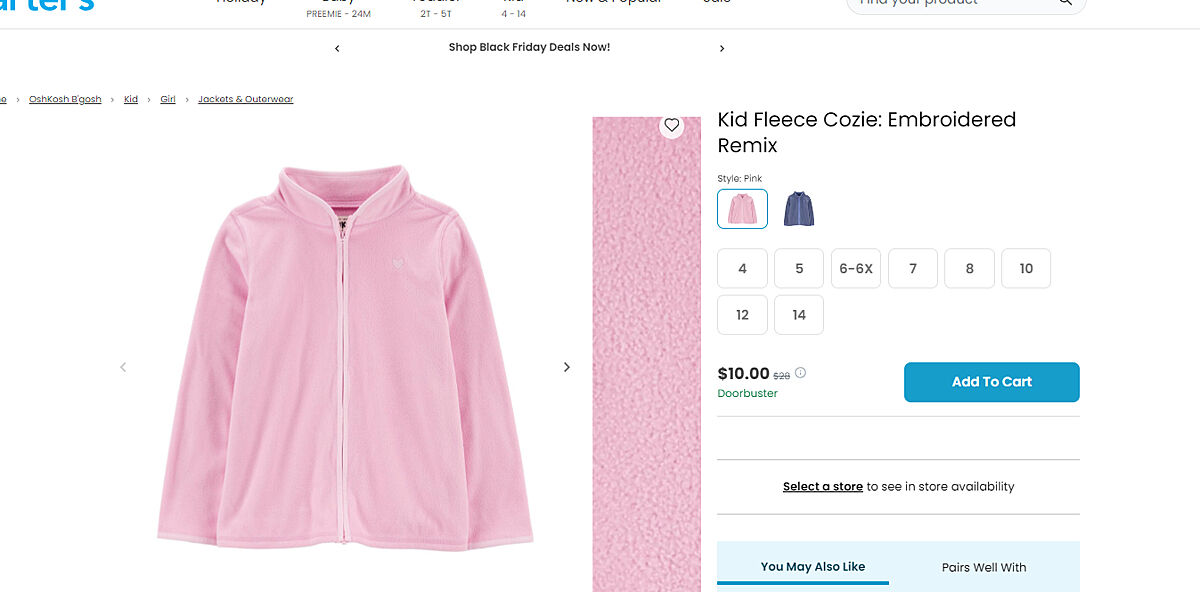Switch to Pairs Well With tab

point(984,567)
